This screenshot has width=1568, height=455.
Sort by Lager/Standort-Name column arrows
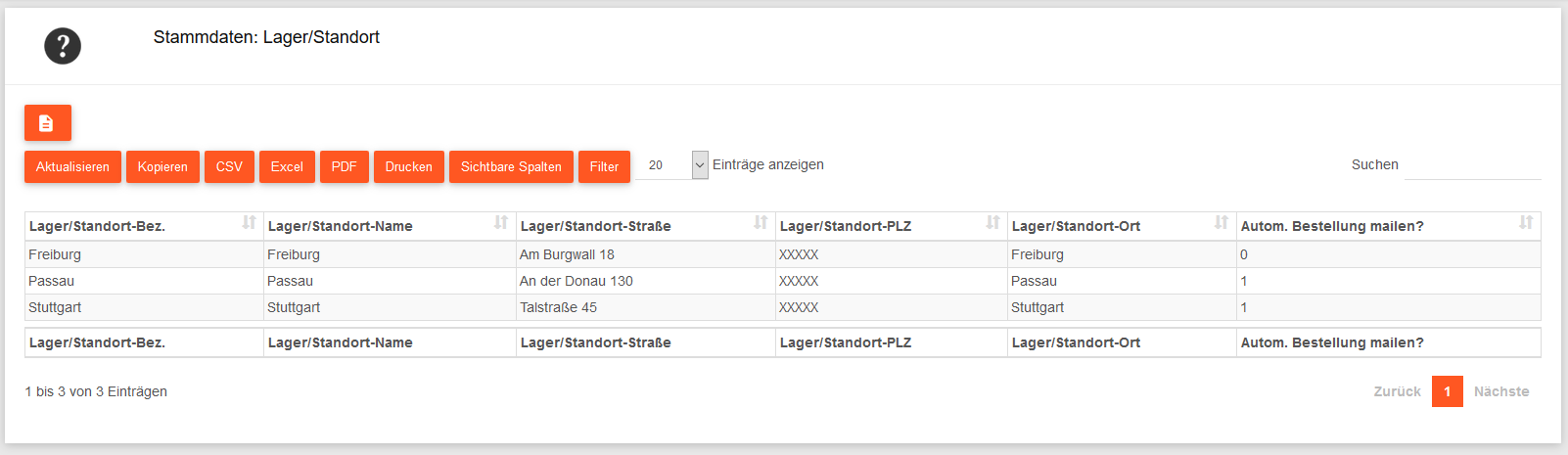click(500, 223)
